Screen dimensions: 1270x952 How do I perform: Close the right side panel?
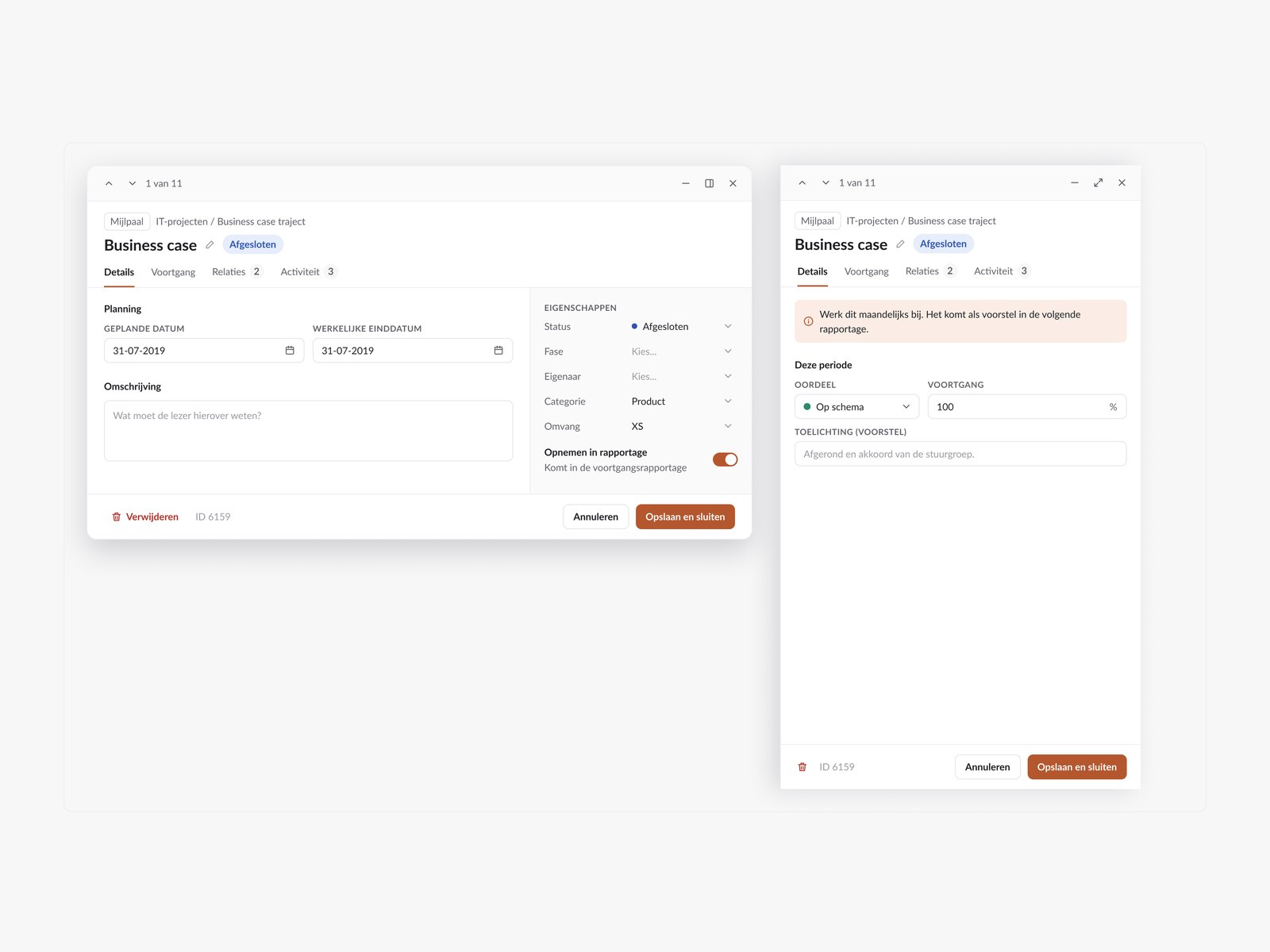click(1122, 182)
